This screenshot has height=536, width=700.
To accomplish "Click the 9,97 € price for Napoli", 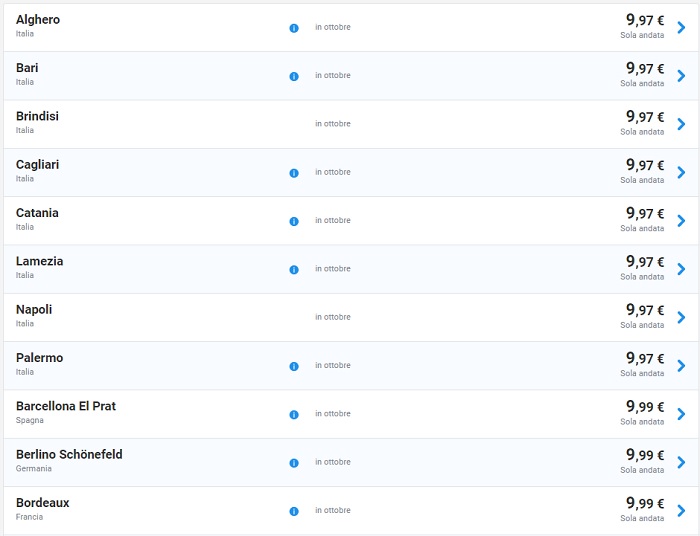I will 645,310.
